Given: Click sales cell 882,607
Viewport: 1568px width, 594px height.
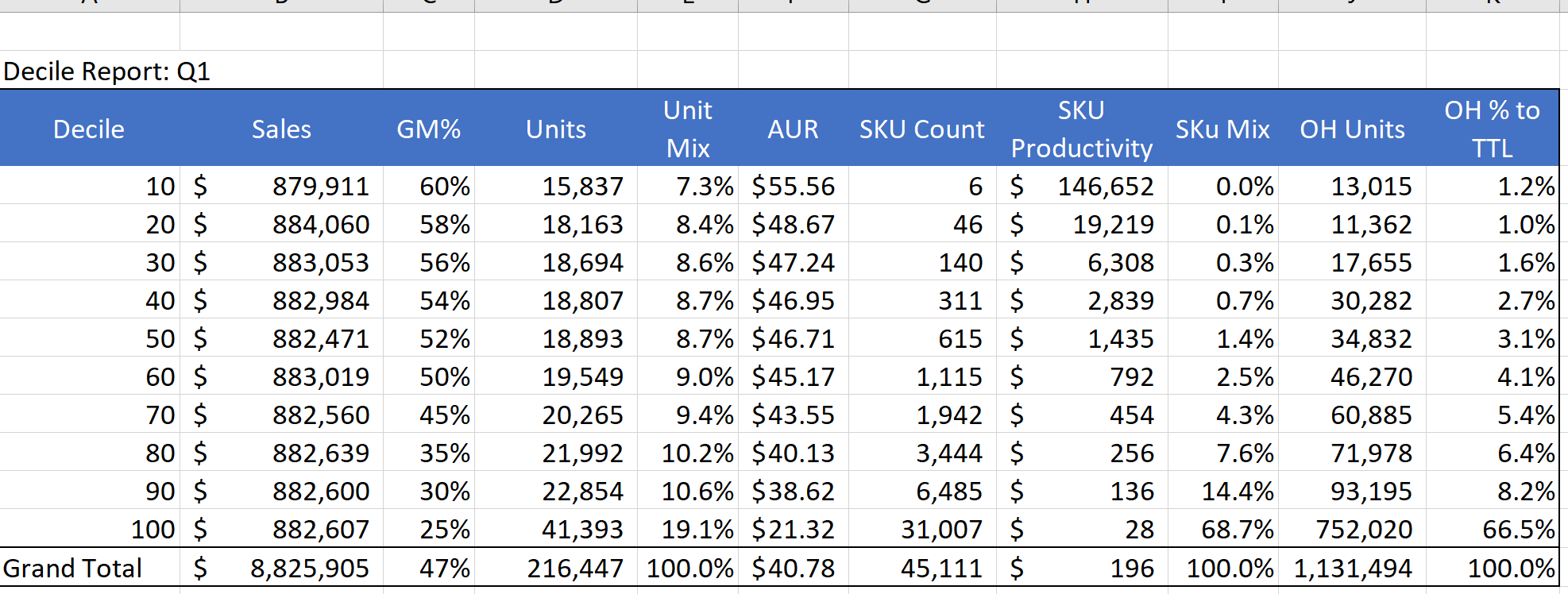Looking at the screenshot, I should 282,529.
